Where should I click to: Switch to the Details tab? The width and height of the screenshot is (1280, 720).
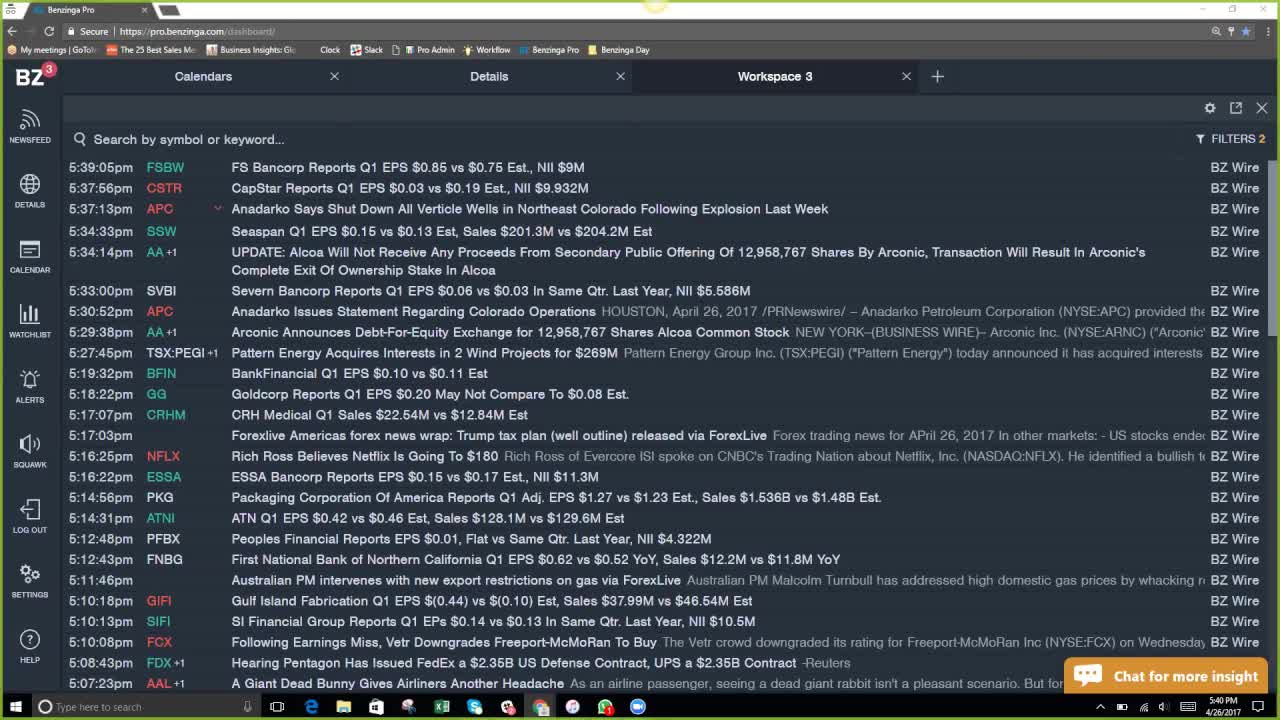489,76
